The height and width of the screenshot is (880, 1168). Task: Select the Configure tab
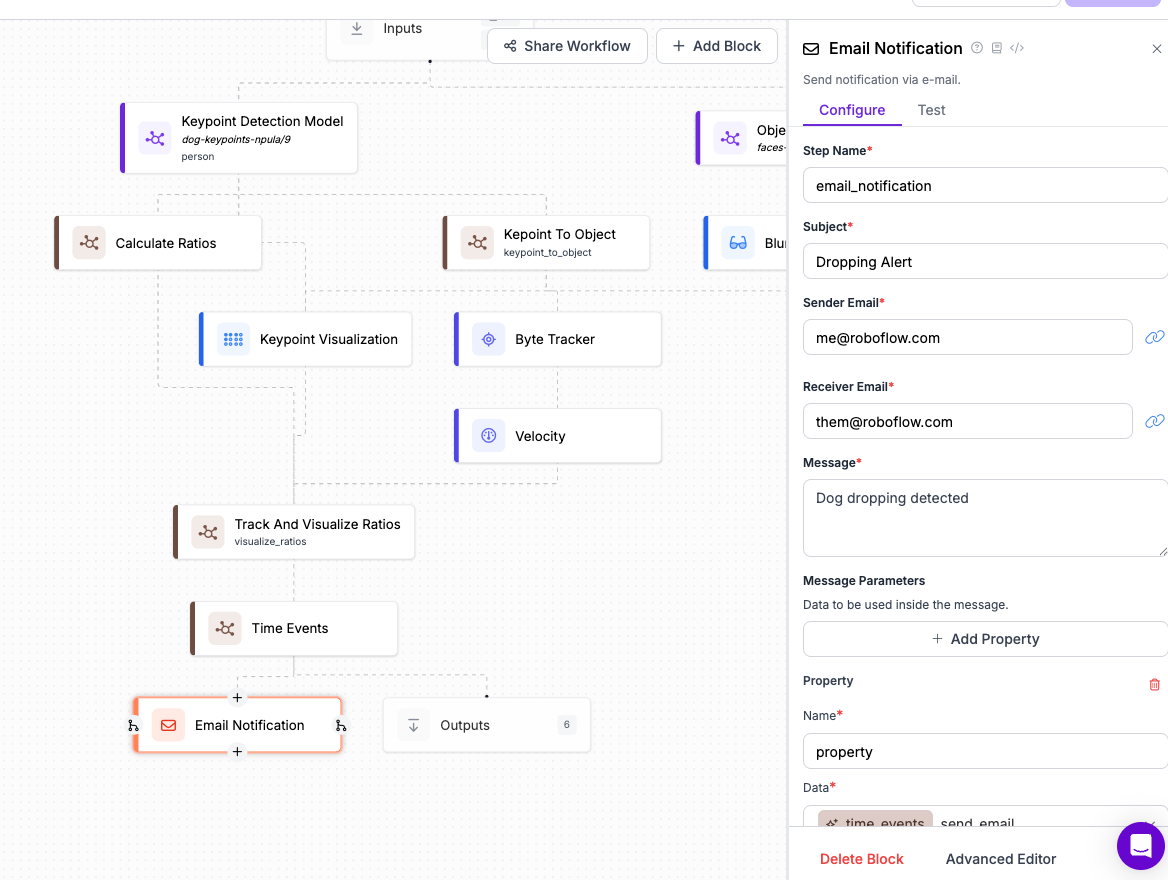[852, 110]
